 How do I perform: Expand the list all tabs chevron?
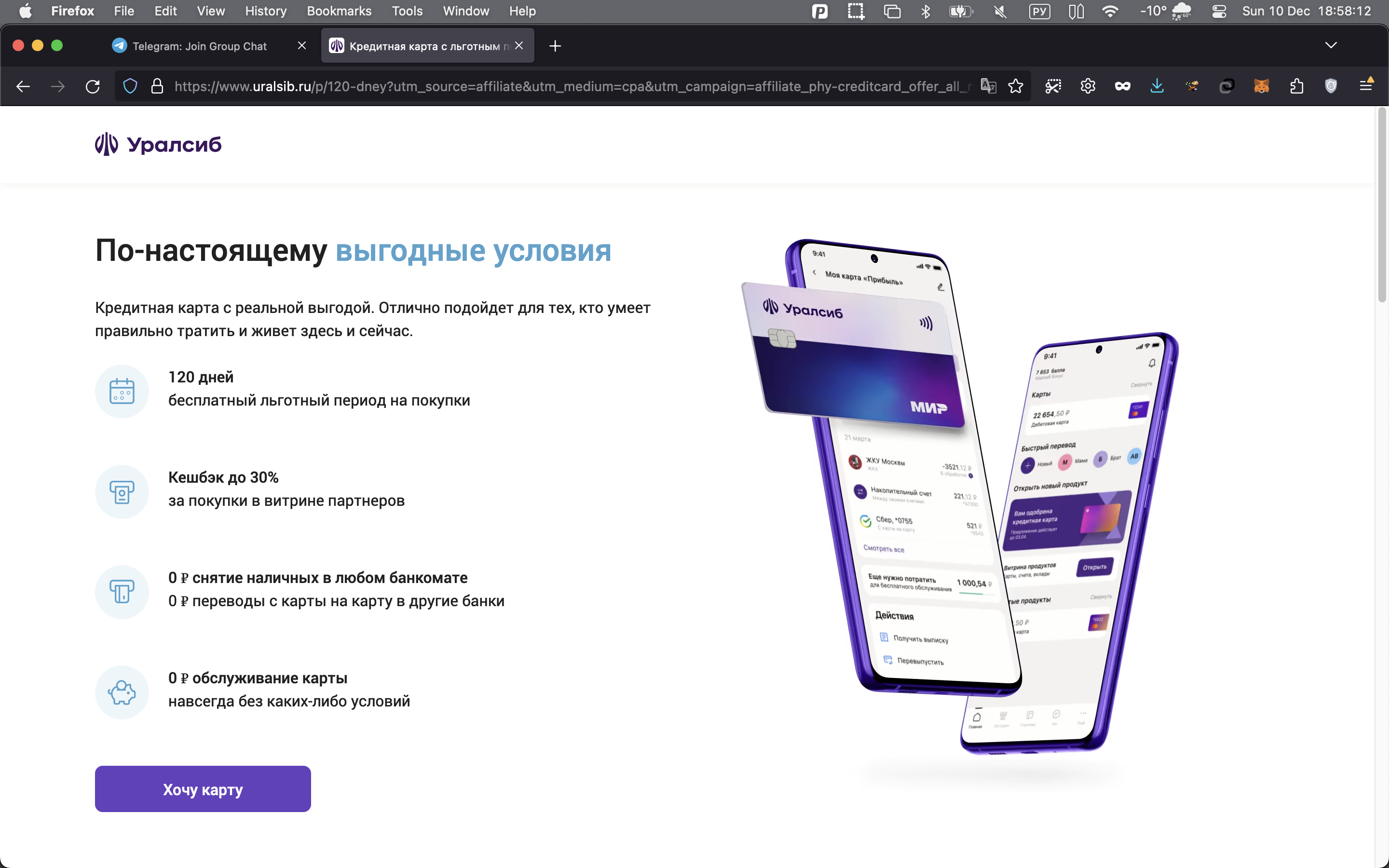(1331, 45)
